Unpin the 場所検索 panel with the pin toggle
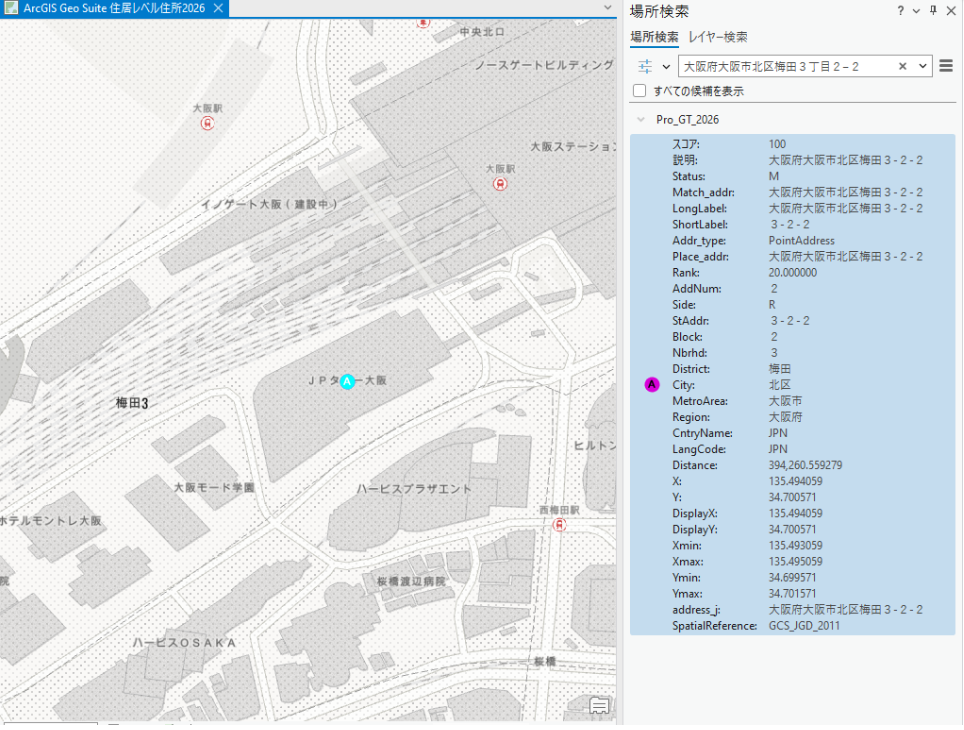The height and width of the screenshot is (730, 964). [x=932, y=11]
